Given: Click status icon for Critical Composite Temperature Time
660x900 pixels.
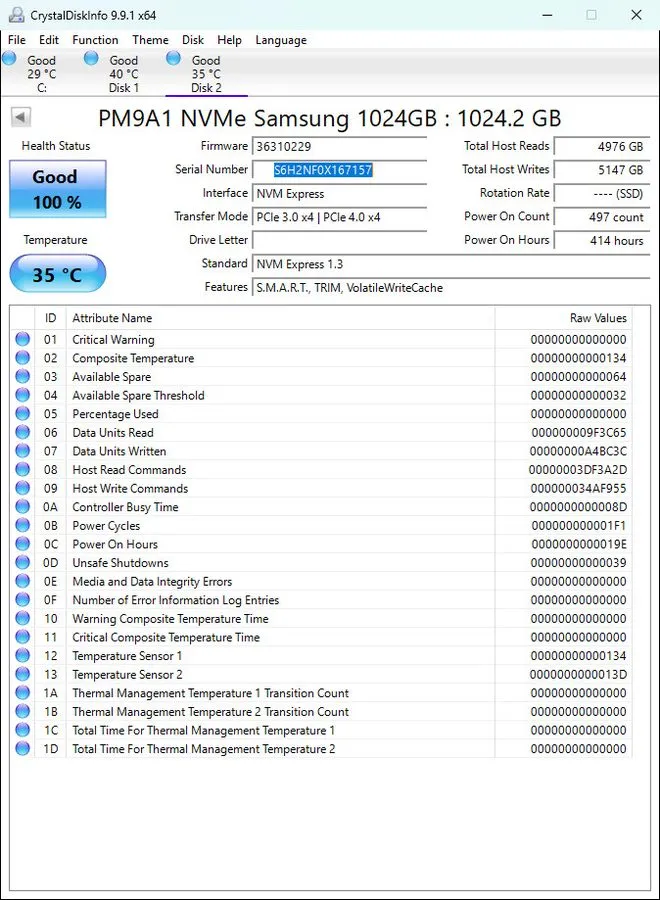Looking at the screenshot, I should pos(22,637).
